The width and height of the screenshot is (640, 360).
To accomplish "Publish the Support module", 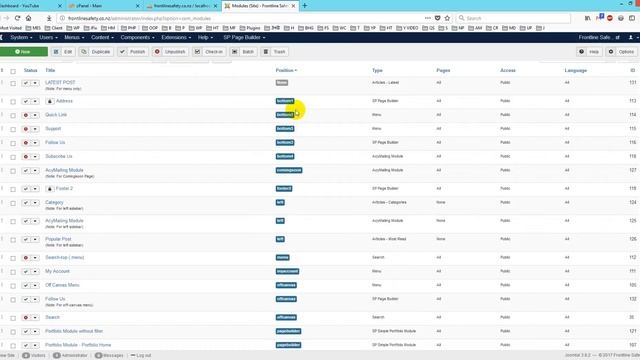I will point(26,129).
